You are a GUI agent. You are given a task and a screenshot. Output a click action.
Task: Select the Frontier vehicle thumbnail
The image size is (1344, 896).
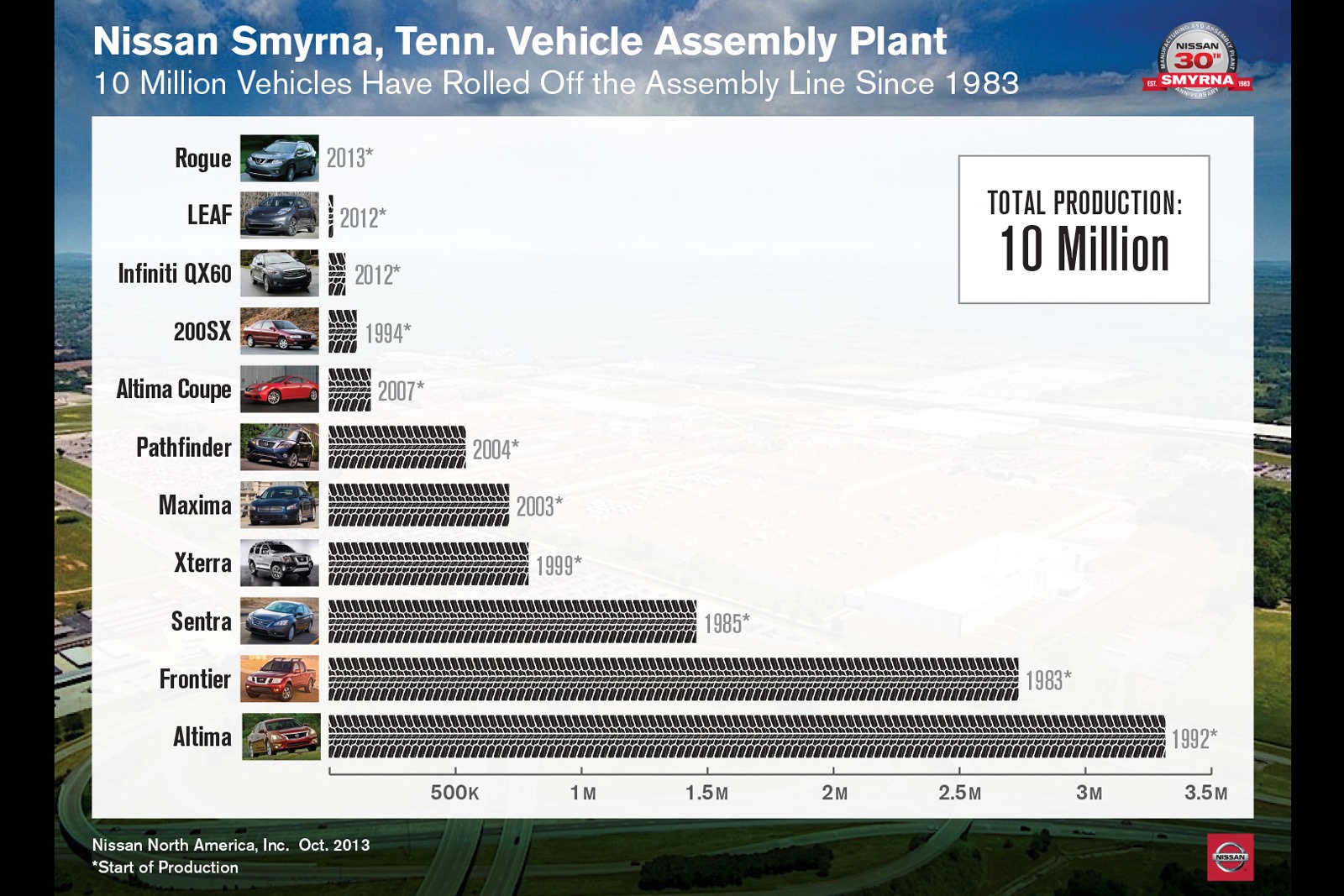click(280, 679)
